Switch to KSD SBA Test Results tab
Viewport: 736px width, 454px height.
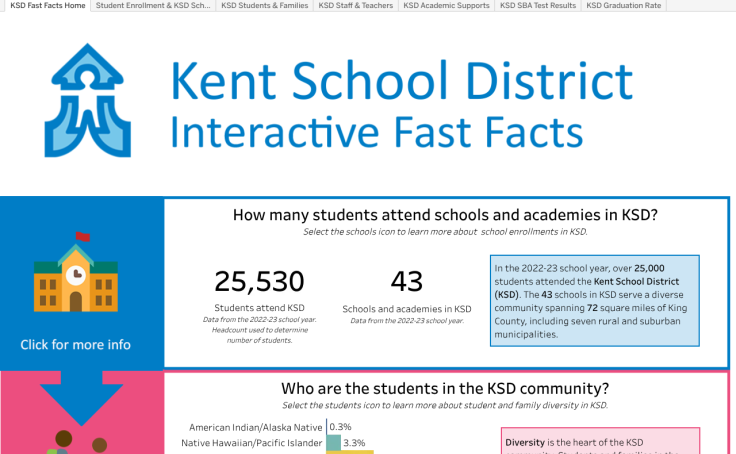(538, 6)
